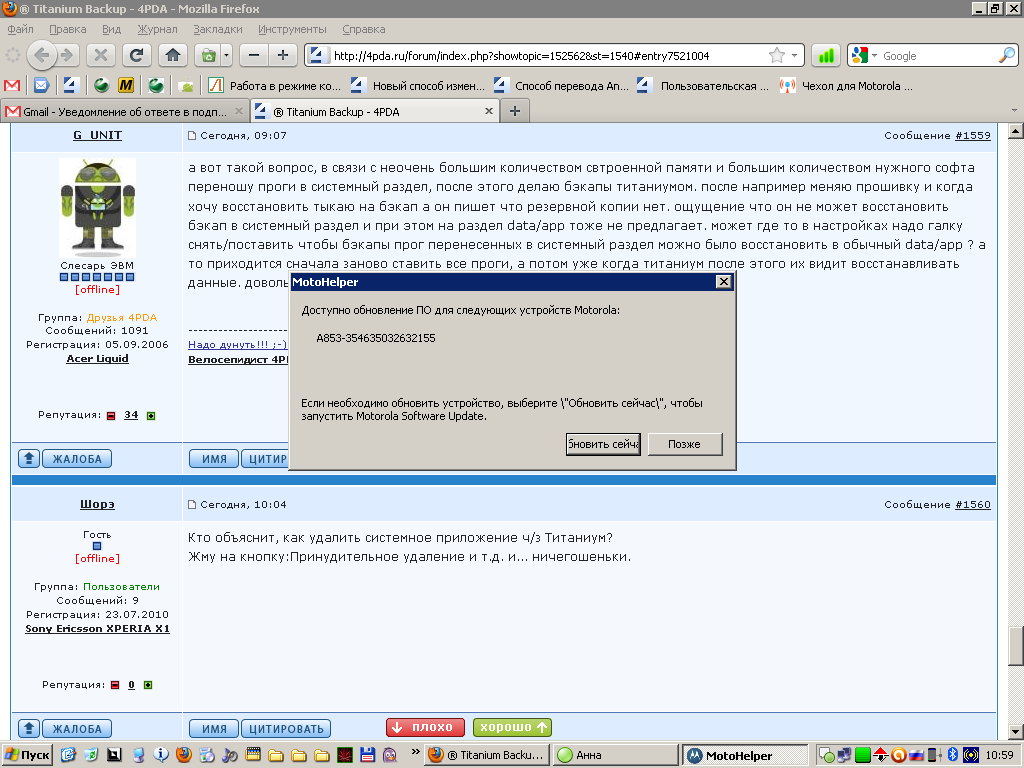Viewport: 1024px width, 768px height.
Task: Open bookmark 'Способ перевода An...'
Action: coord(561,86)
